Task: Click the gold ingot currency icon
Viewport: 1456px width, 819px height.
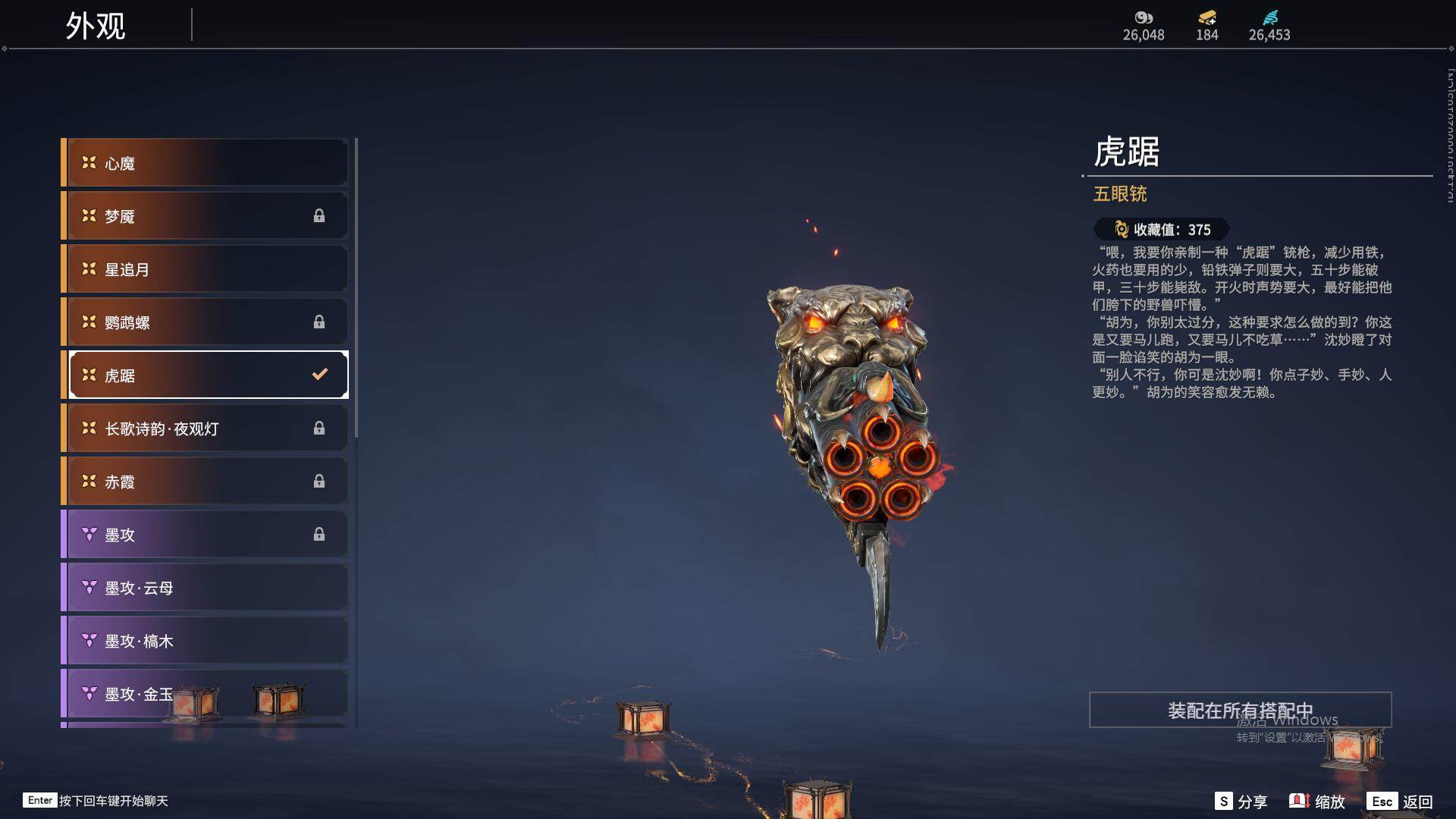Action: tap(1207, 17)
